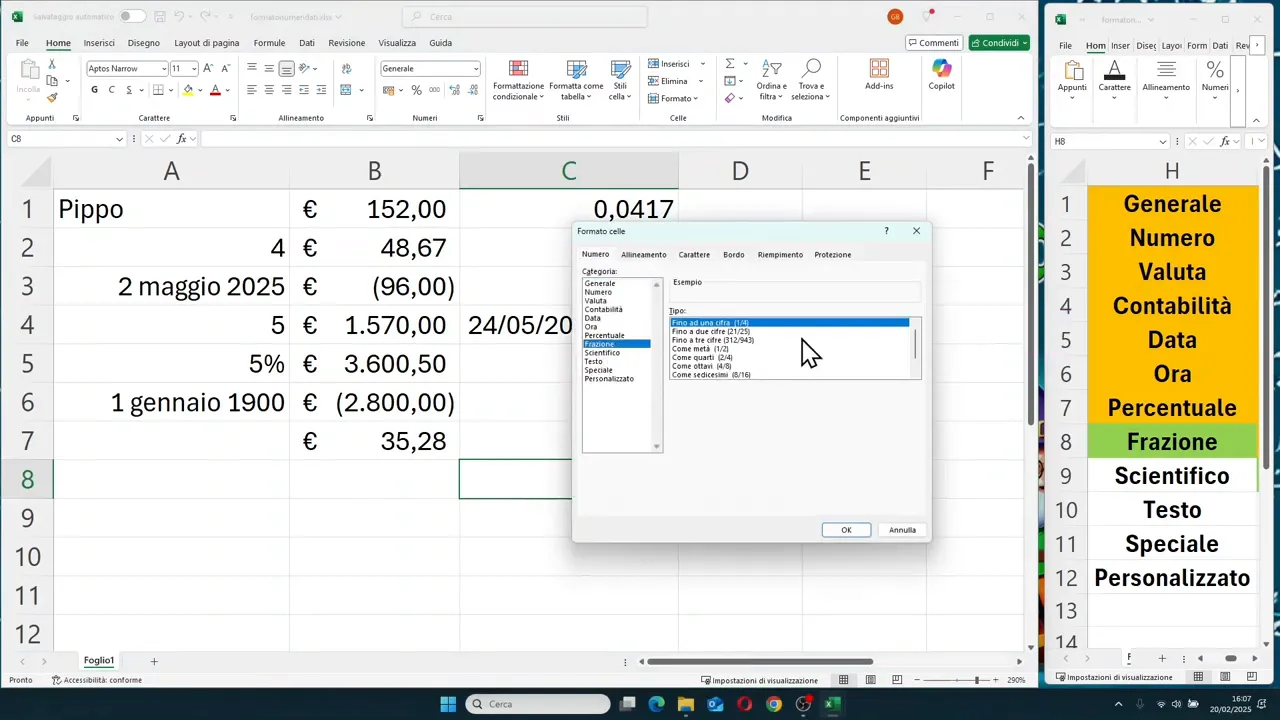Select 'Come quarti (2/4)' in Tipo list
1280x720 pixels.
(x=702, y=357)
